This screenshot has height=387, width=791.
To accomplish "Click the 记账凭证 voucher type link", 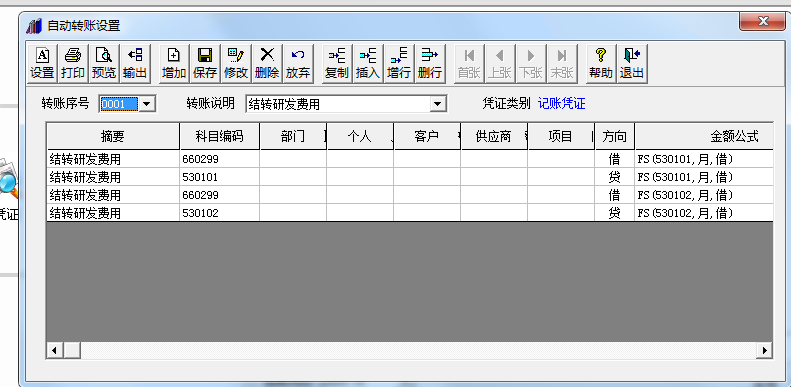I will point(561,104).
